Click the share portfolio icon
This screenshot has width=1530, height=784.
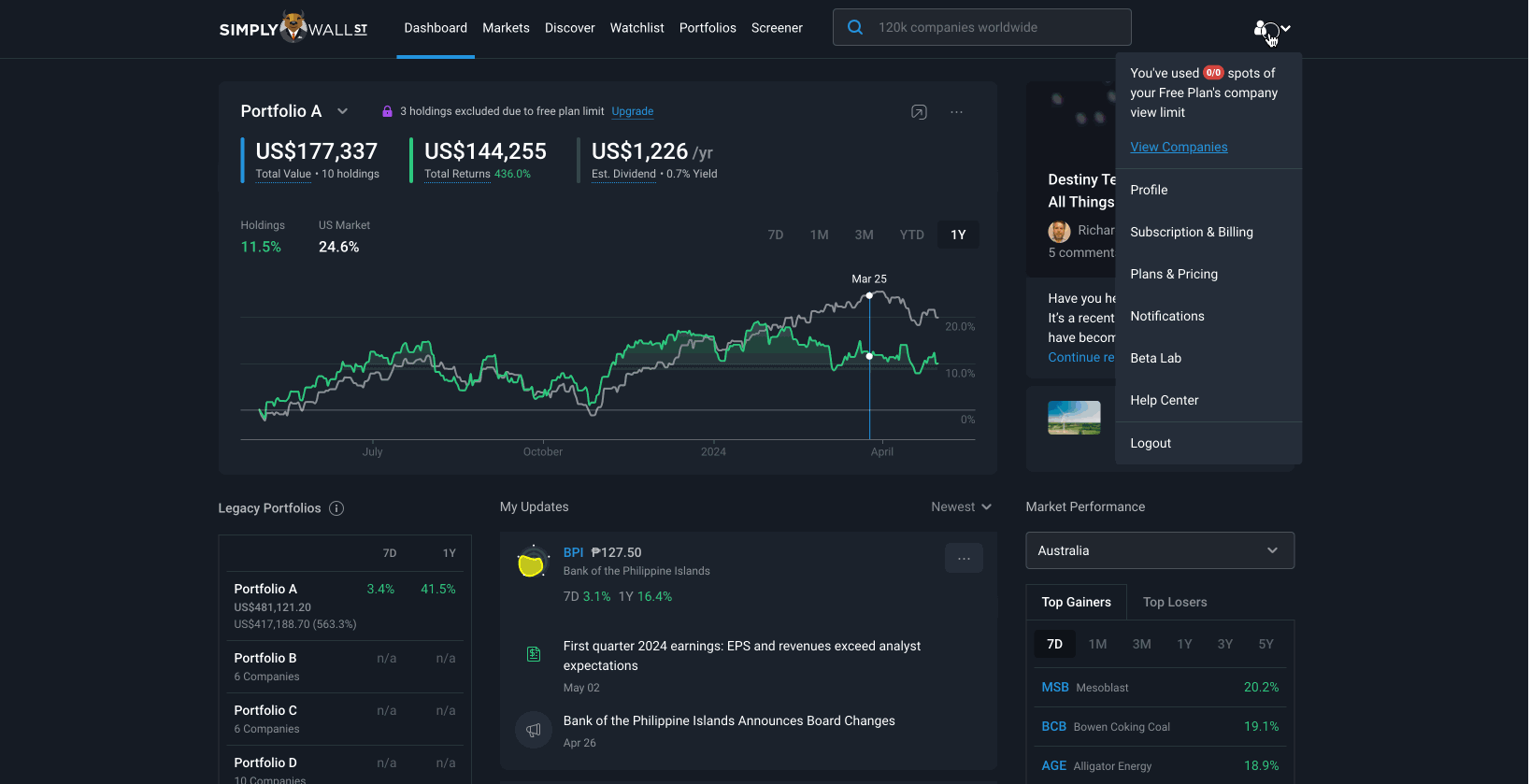(919, 112)
